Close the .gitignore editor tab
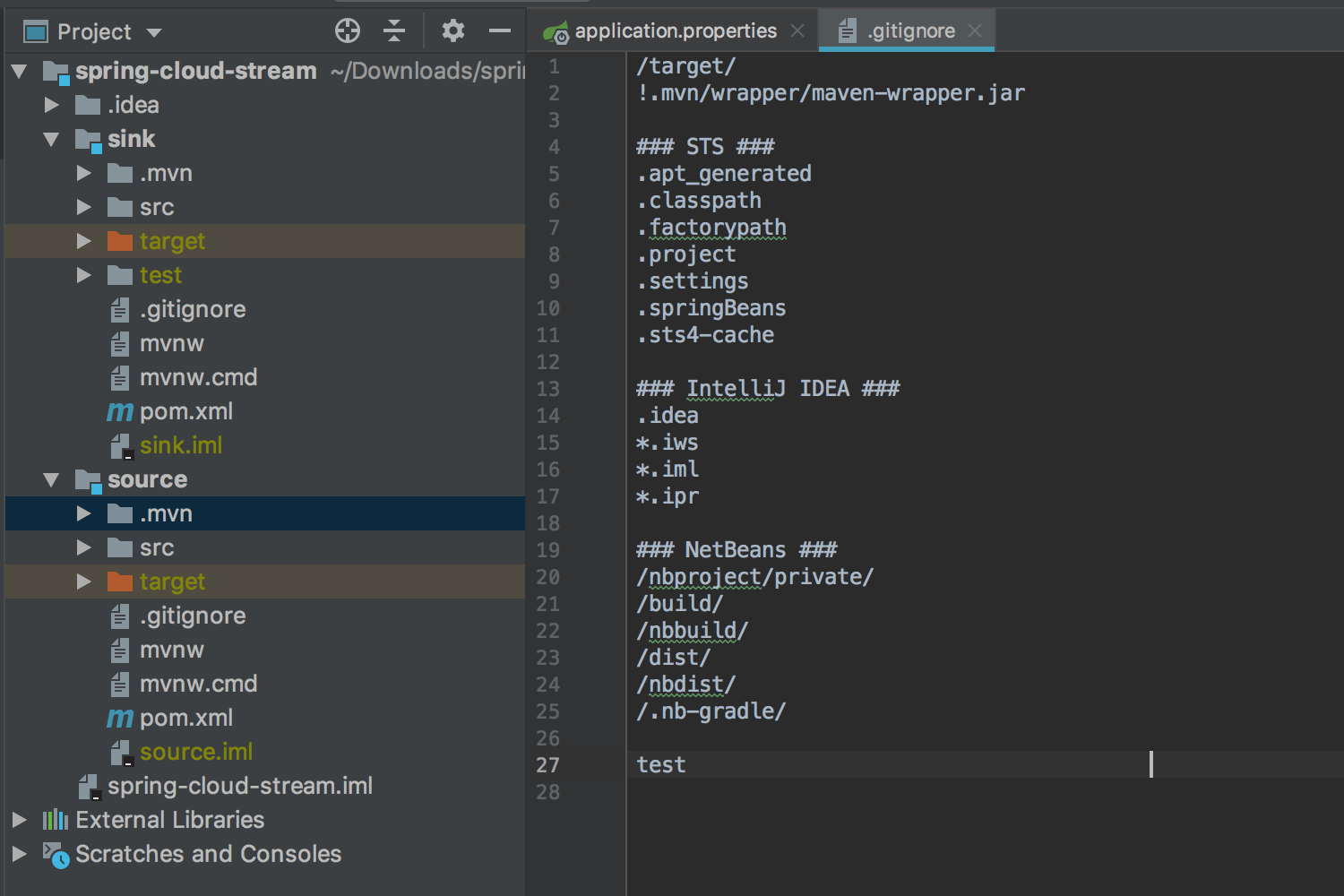The height and width of the screenshot is (896, 1344). 975,31
